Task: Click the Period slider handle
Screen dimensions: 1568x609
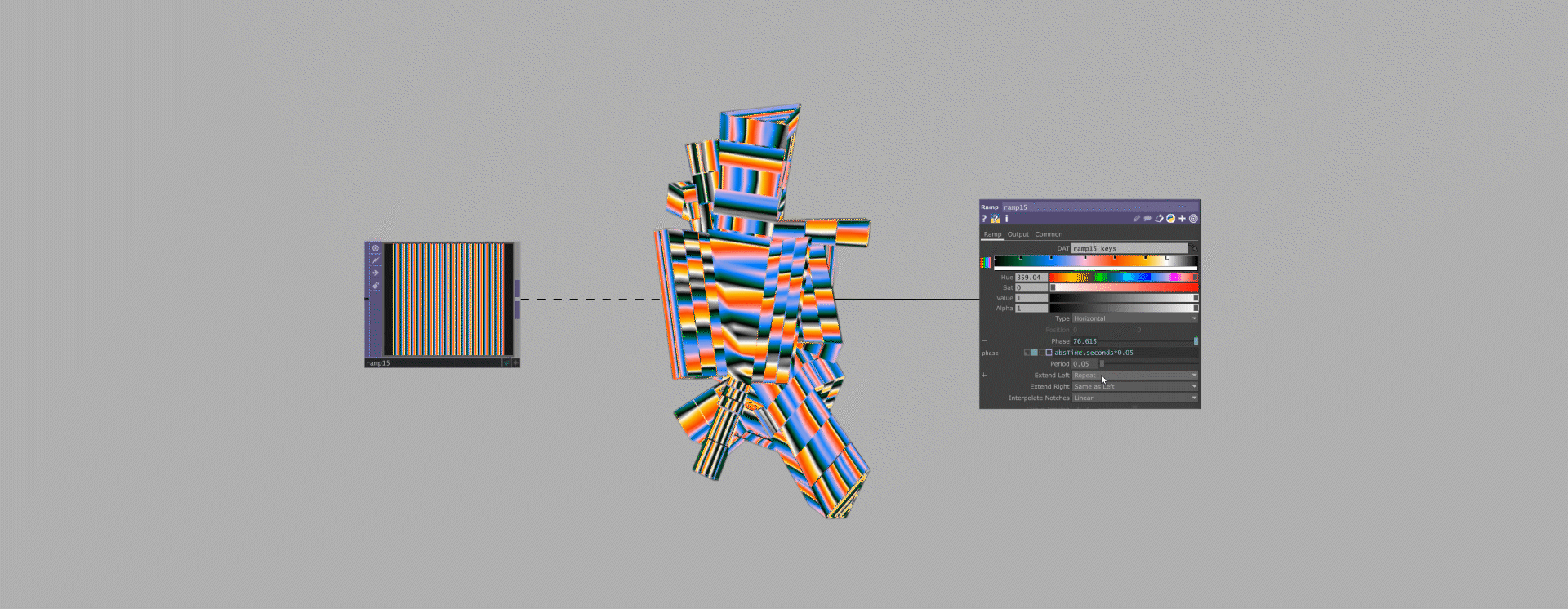Action: tap(1102, 364)
